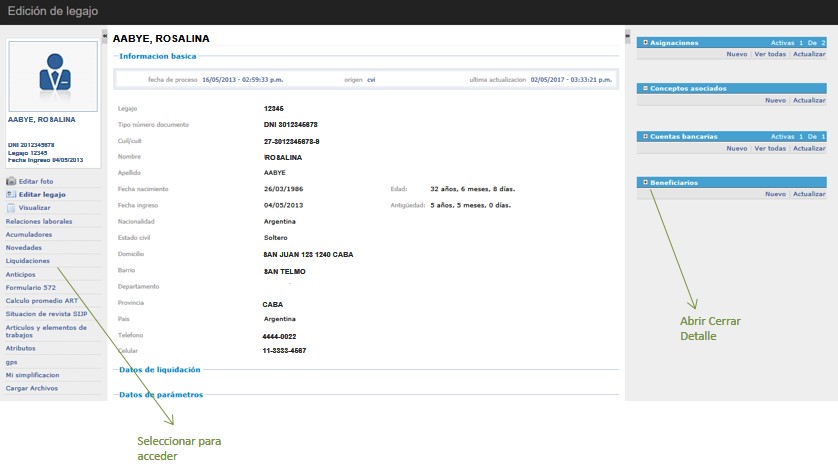The width and height of the screenshot is (838, 471).
Task: Click the Visualizar document icon
Action: tap(11, 208)
